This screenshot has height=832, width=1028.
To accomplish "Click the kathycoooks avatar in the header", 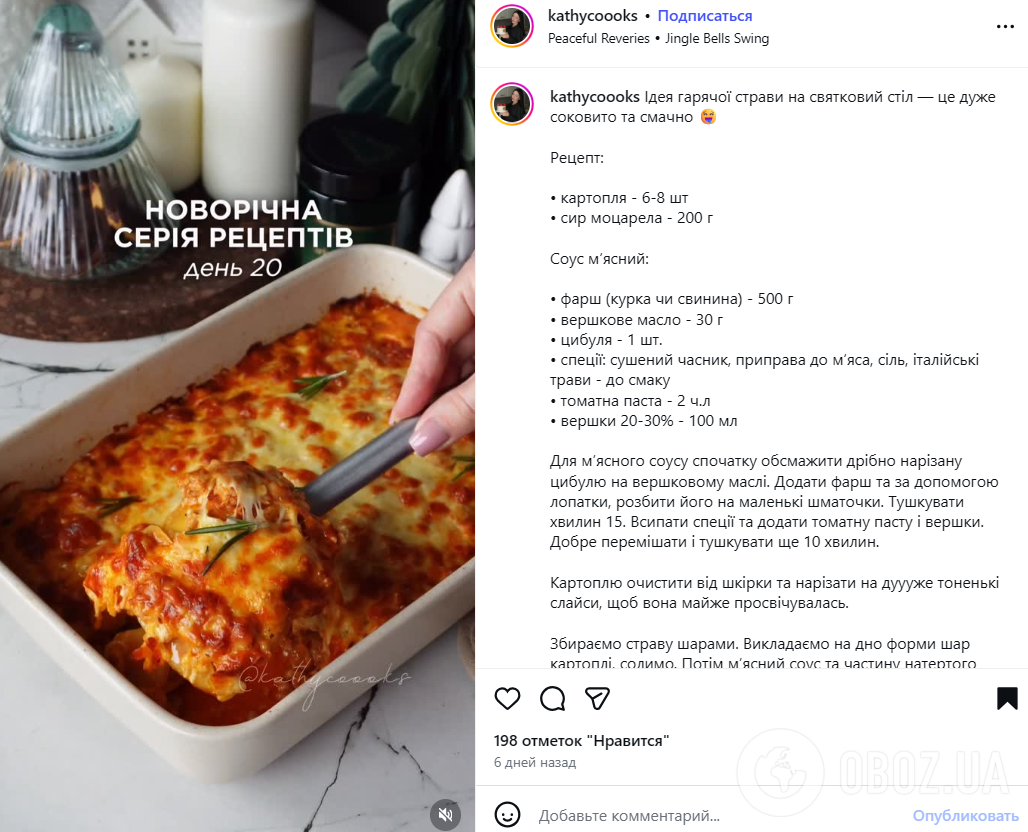I will pyautogui.click(x=512, y=26).
